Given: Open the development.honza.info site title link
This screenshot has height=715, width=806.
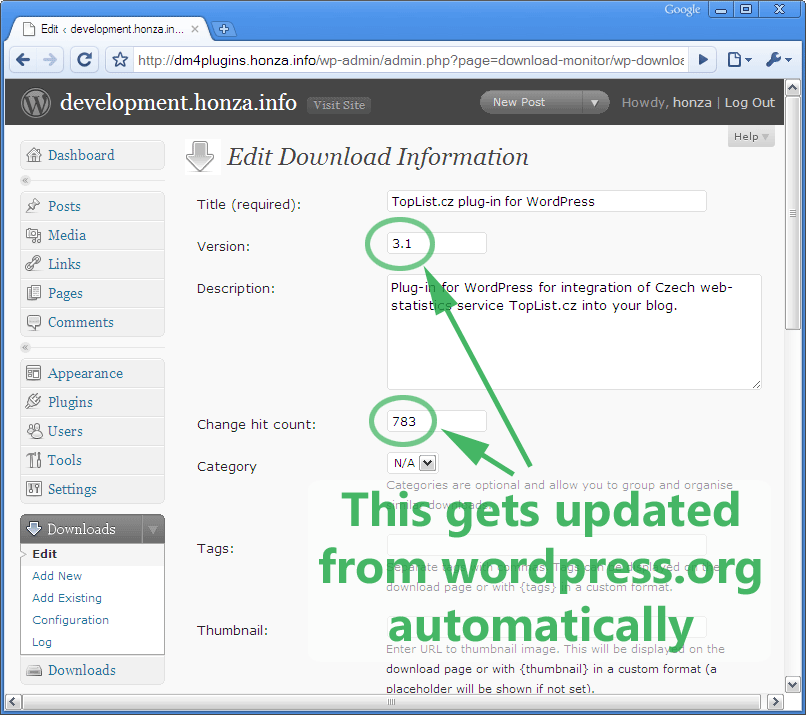Looking at the screenshot, I should tap(178, 102).
